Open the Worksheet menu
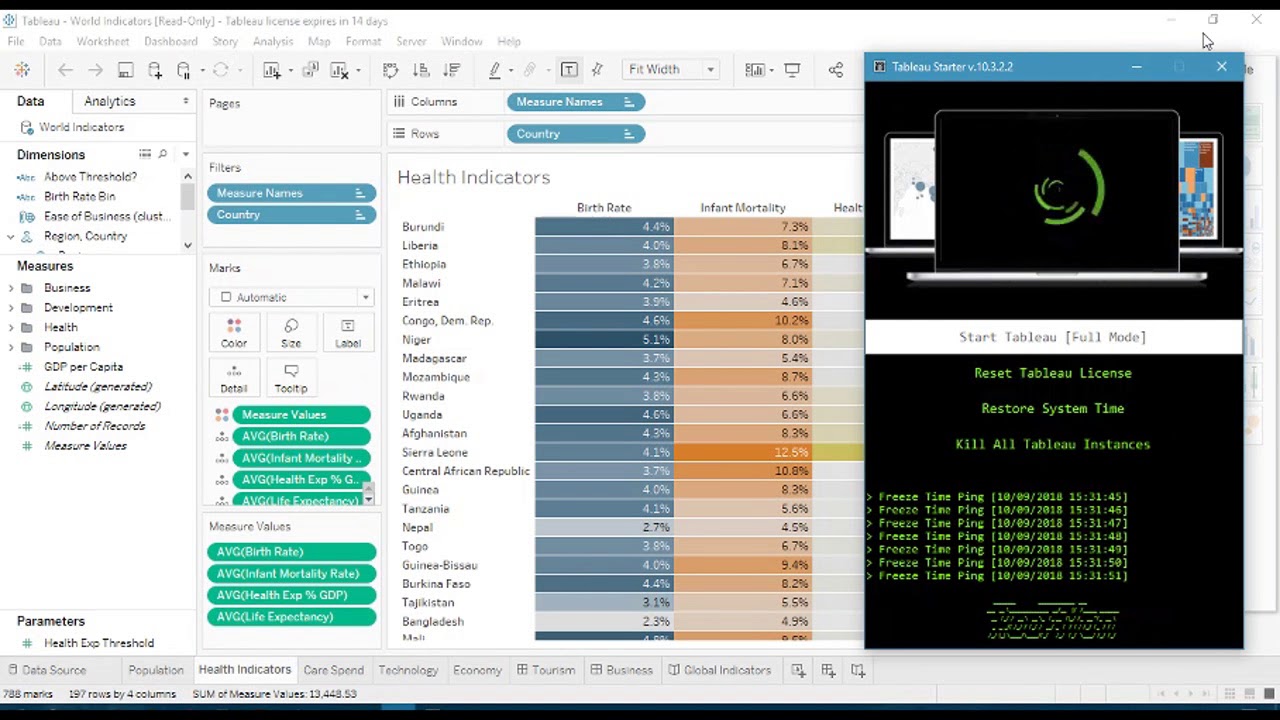Image resolution: width=1280 pixels, height=720 pixels. (103, 41)
